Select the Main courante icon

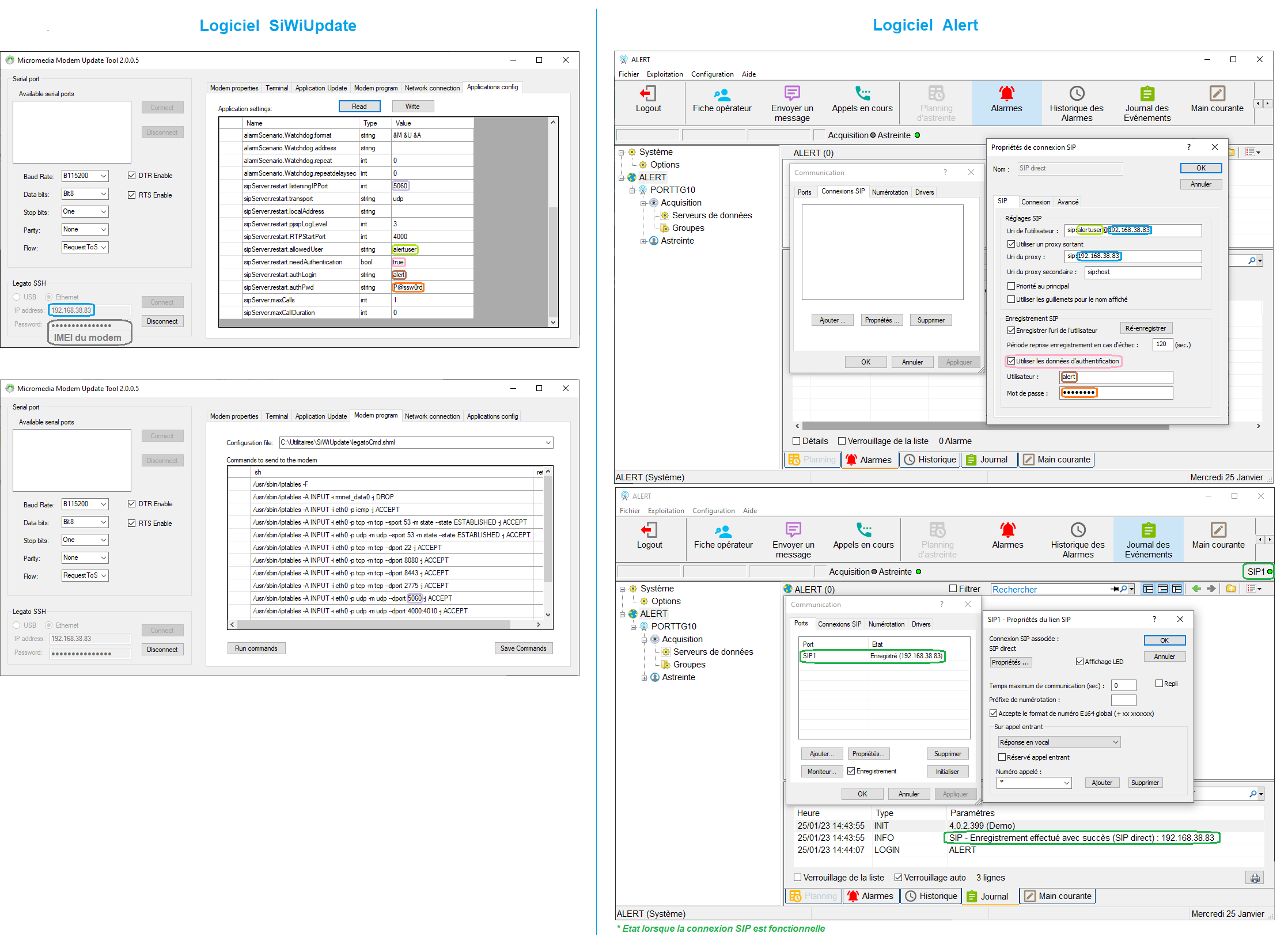click(1217, 102)
